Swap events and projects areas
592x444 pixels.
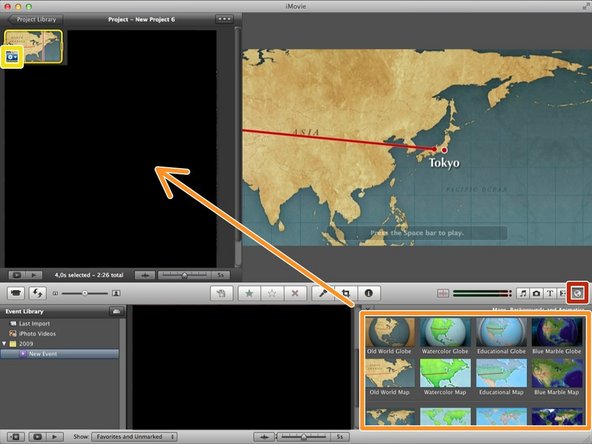[x=37, y=293]
